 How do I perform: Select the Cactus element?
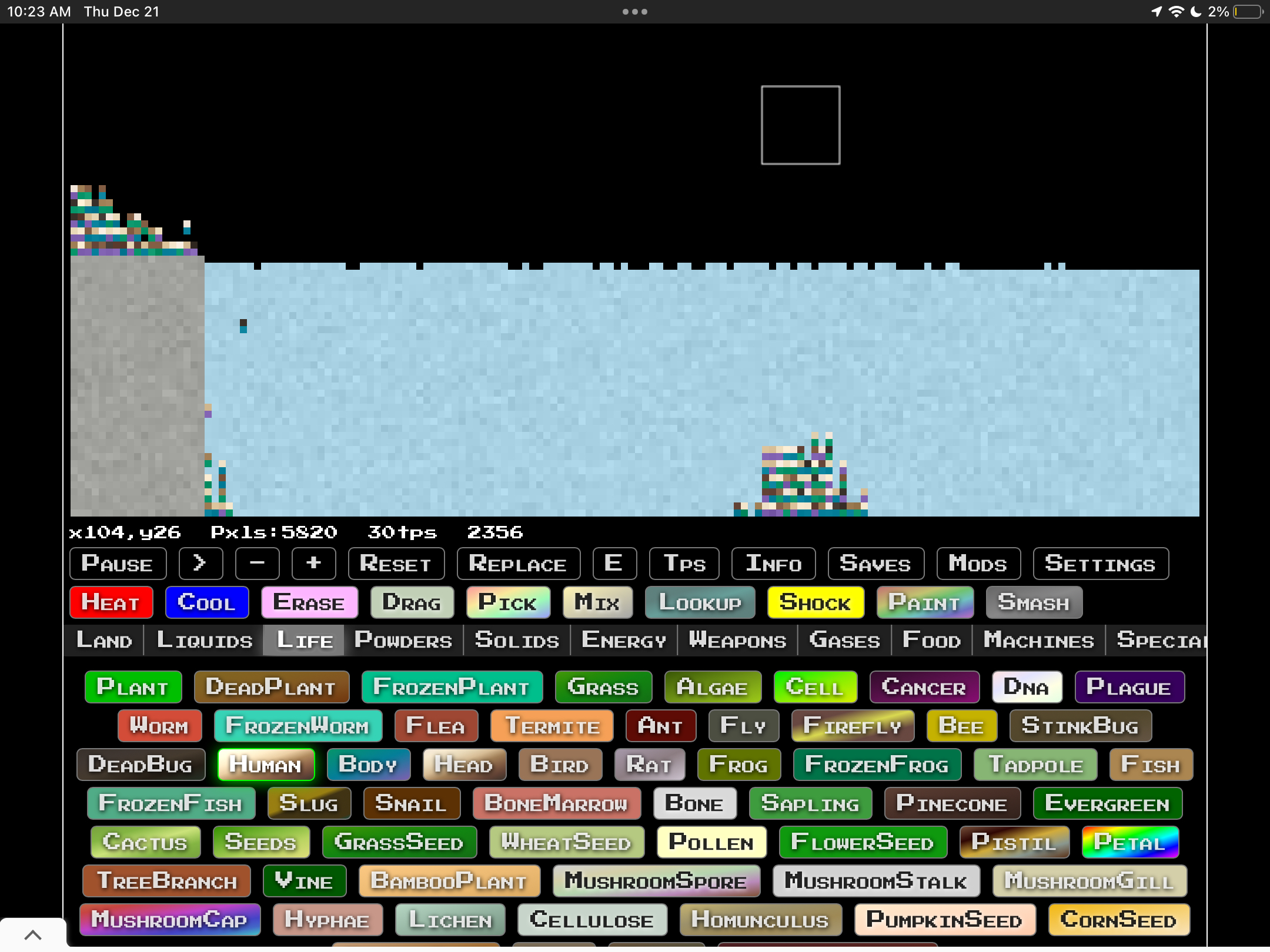(x=145, y=842)
